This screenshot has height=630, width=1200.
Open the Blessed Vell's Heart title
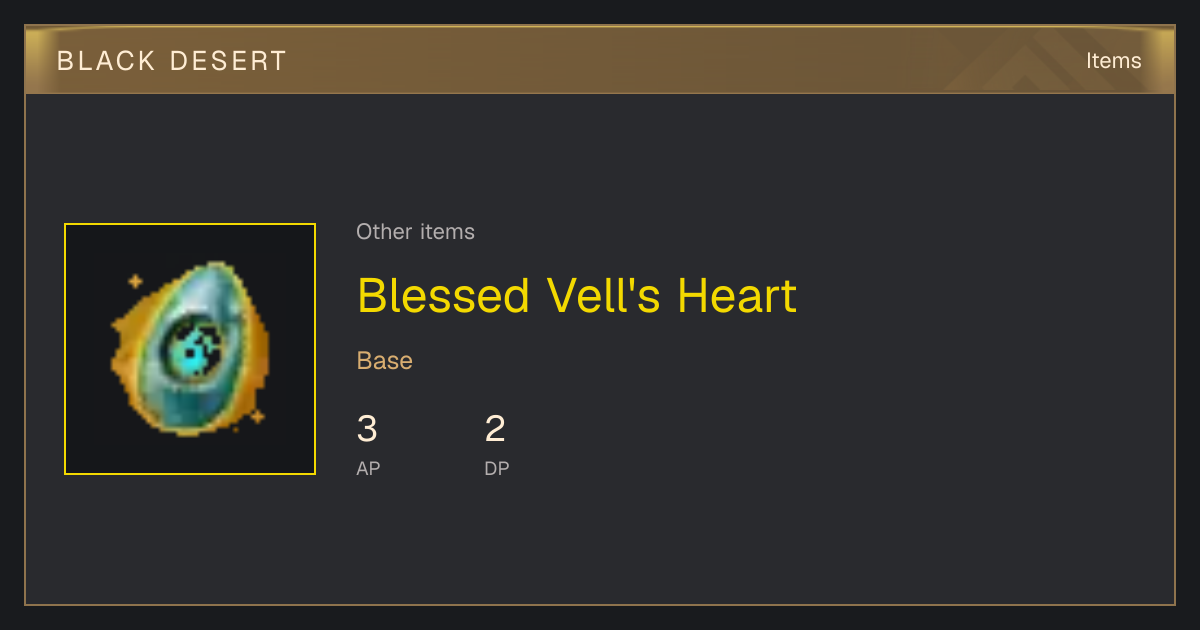click(x=577, y=296)
